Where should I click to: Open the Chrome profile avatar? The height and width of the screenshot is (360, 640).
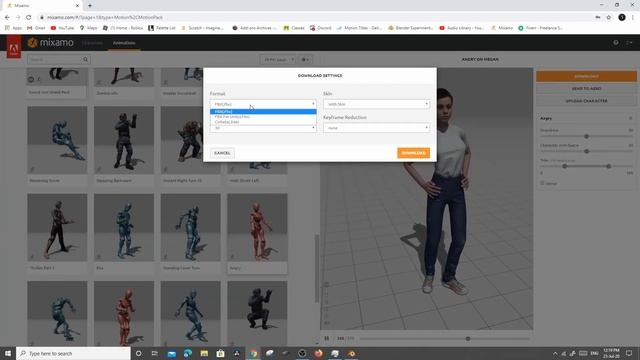(x=622, y=17)
